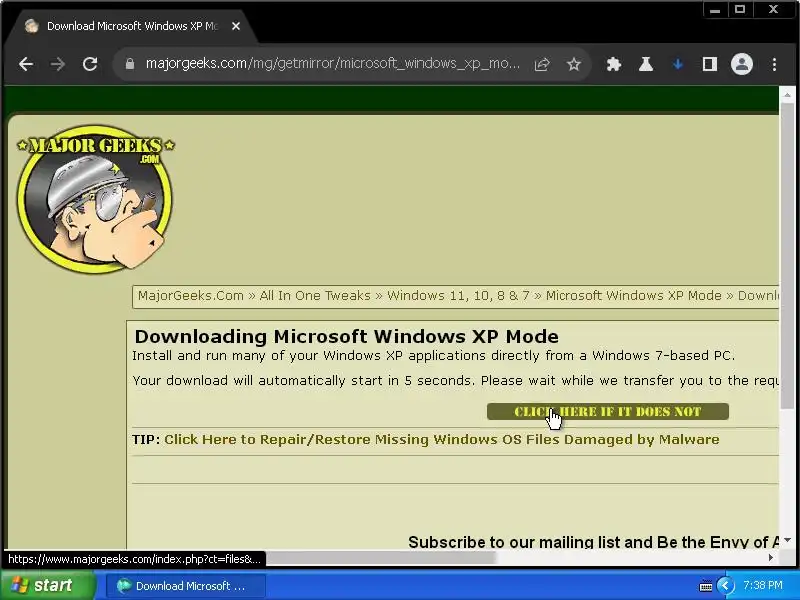800x600 pixels.
Task: Open MajorGeeks.Com breadcrumb link
Action: [x=190, y=296]
